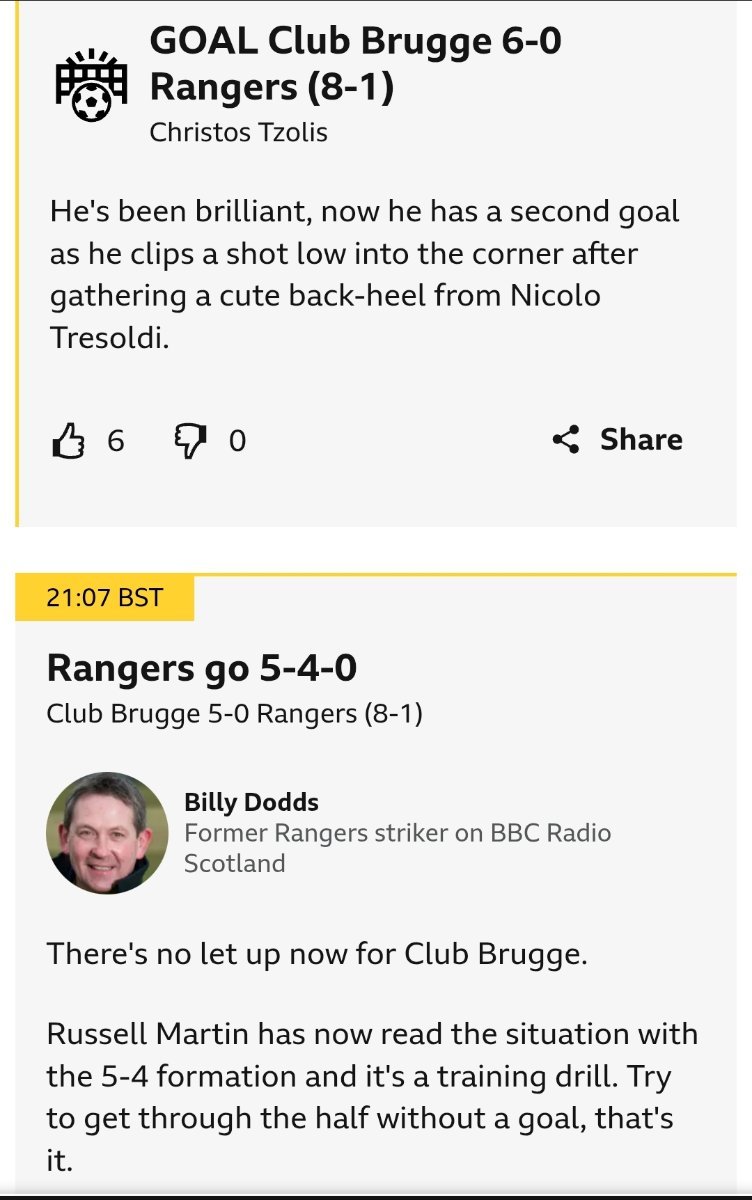Click the yellow top border of 21:07 post

376,575
